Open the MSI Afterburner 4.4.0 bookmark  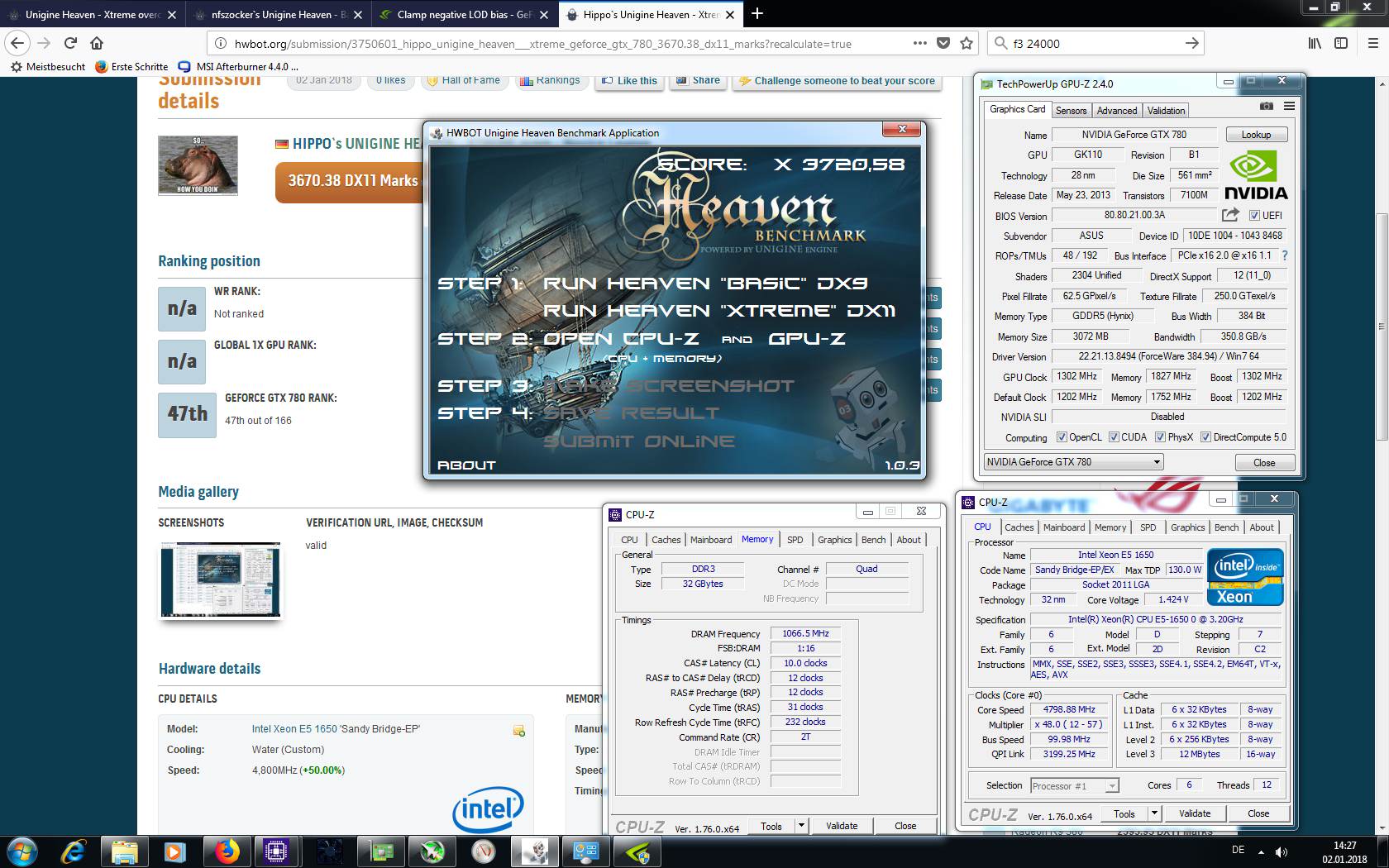pyautogui.click(x=237, y=66)
